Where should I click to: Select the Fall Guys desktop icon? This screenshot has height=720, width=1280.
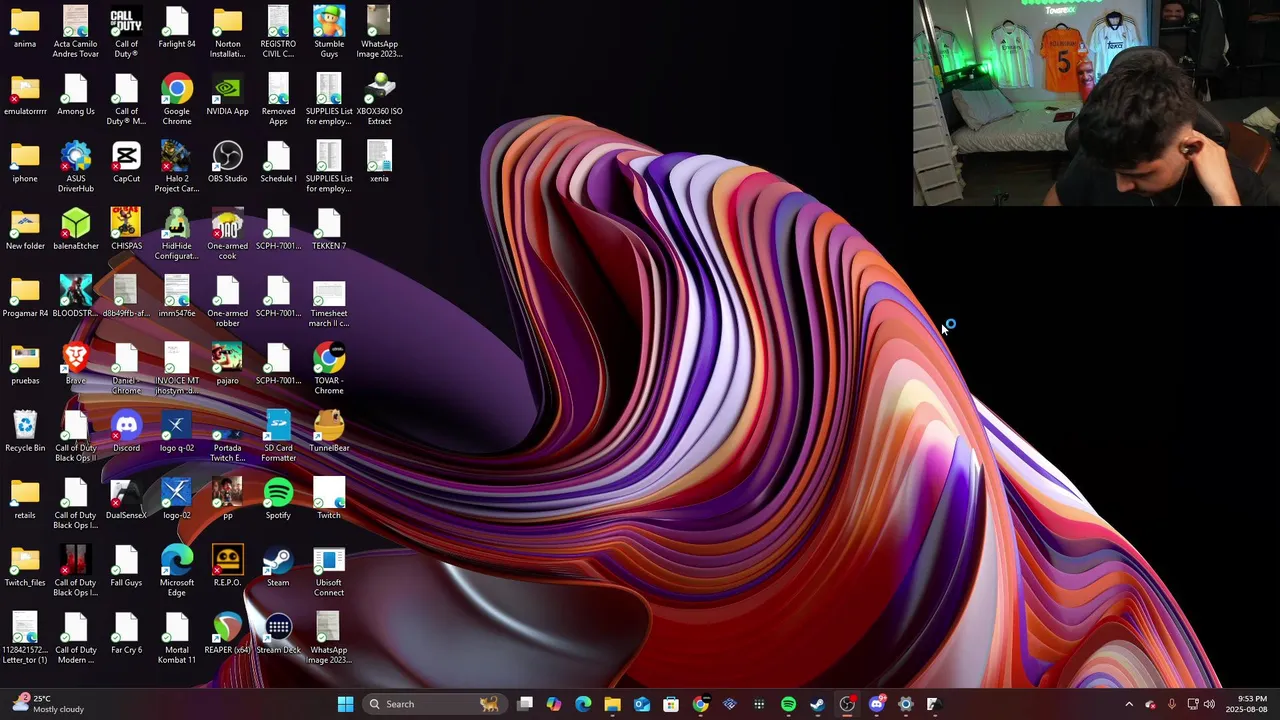126,566
